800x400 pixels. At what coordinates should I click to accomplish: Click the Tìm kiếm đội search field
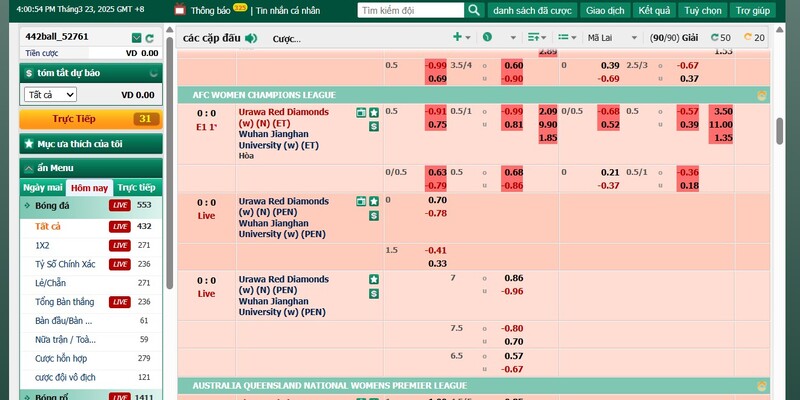point(411,10)
